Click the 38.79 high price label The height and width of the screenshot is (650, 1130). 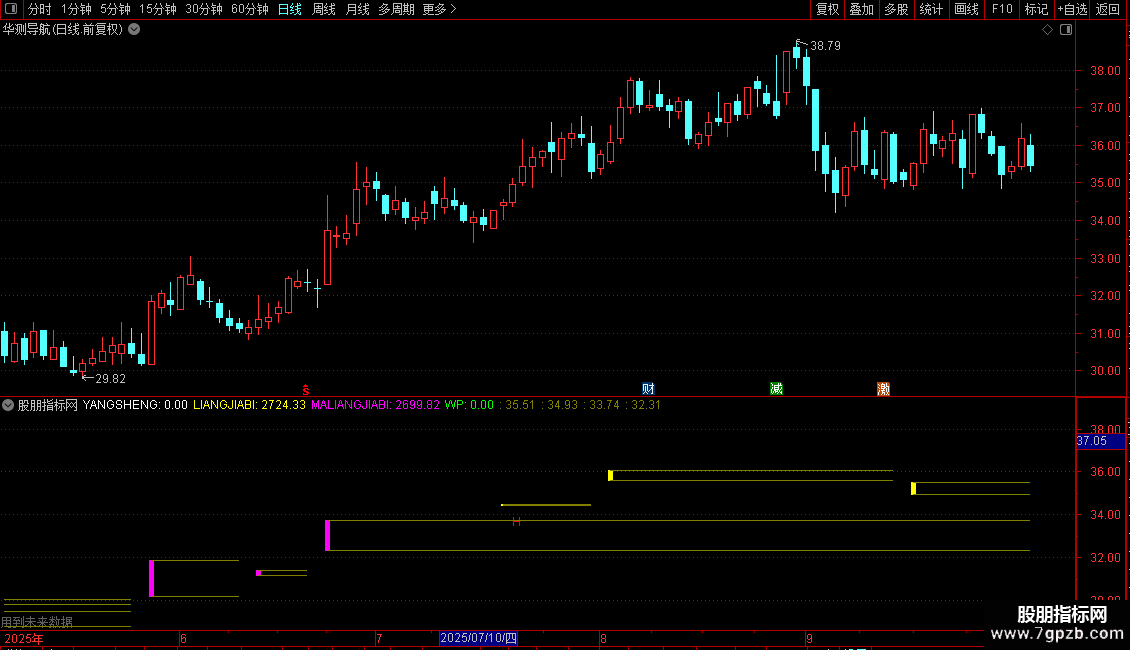point(825,46)
